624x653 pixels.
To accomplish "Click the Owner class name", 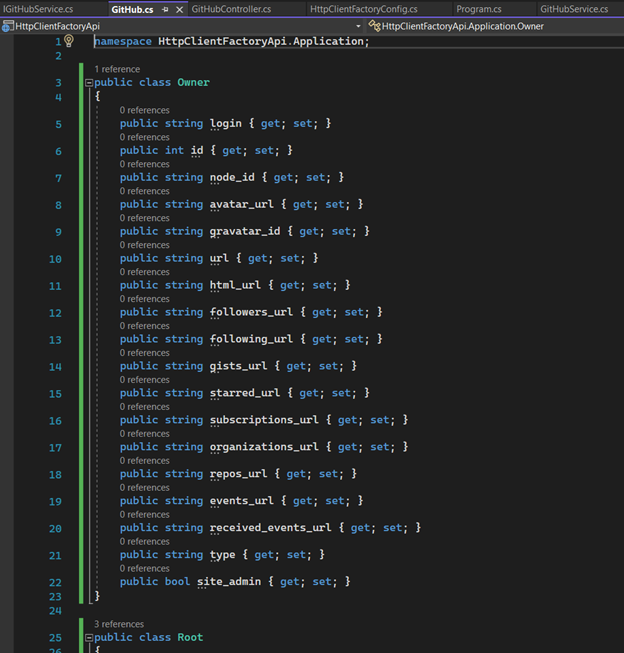I will tap(193, 82).
